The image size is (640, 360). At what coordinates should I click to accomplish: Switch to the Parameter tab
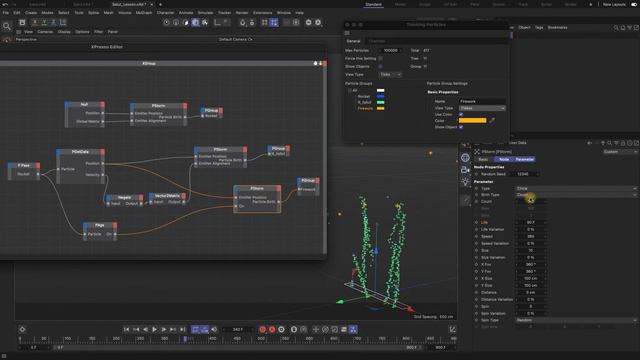524,159
